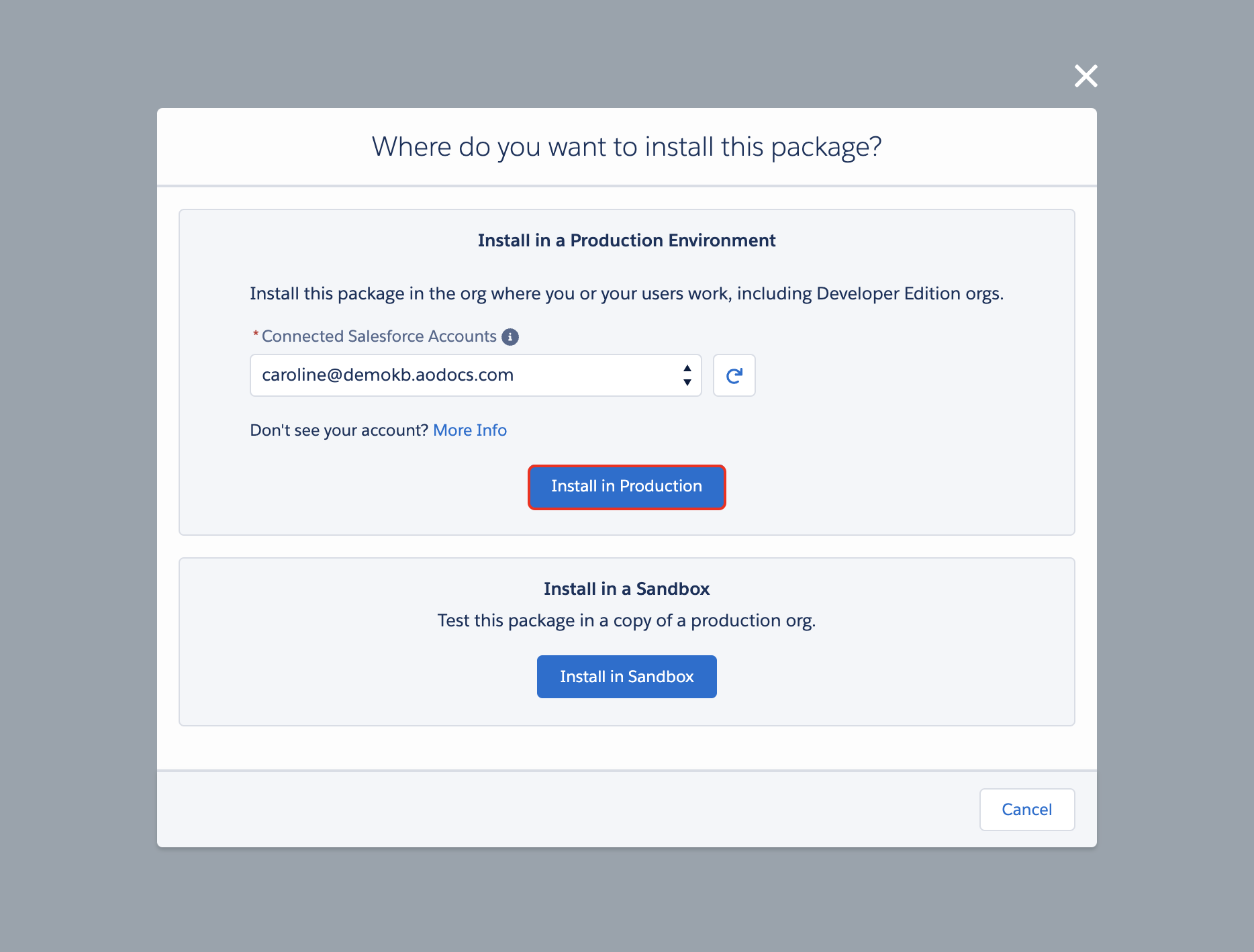Click the Install in a Production Environment heading
Screen dimensions: 1254x952
626,240
